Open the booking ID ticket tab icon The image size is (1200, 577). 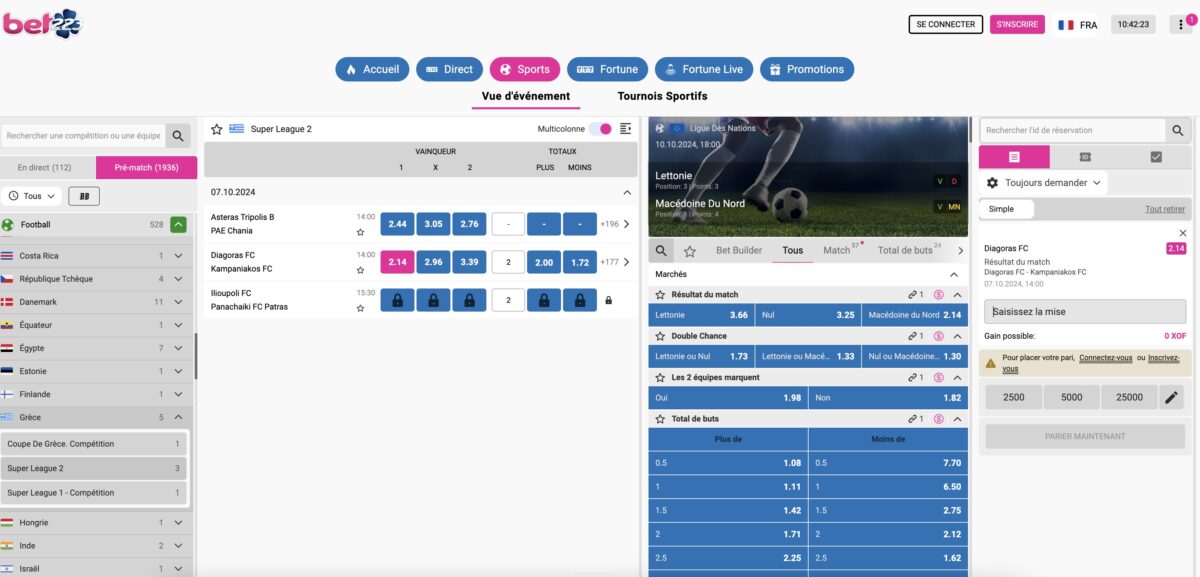[x=1085, y=157]
